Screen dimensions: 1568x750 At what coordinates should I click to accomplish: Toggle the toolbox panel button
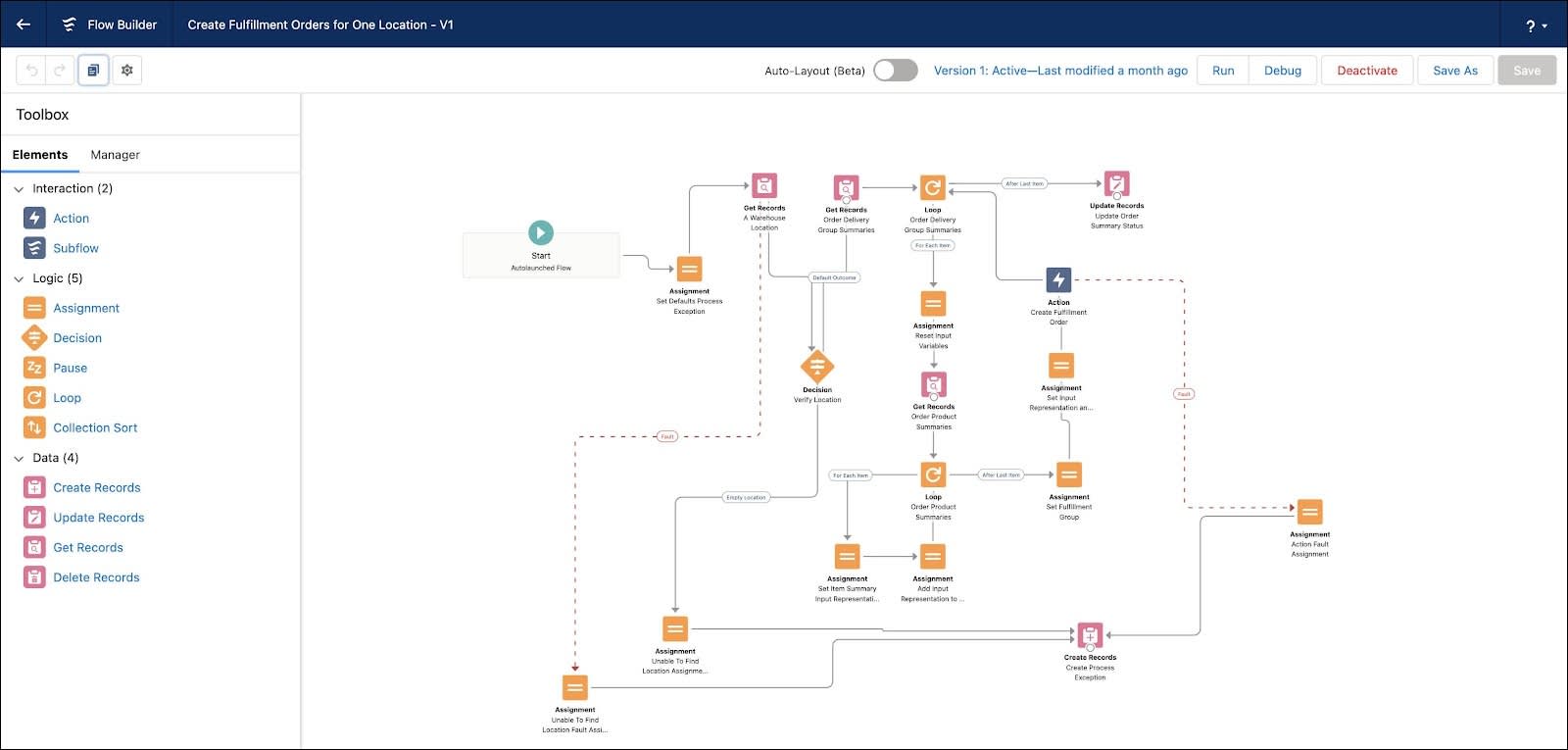click(x=93, y=71)
